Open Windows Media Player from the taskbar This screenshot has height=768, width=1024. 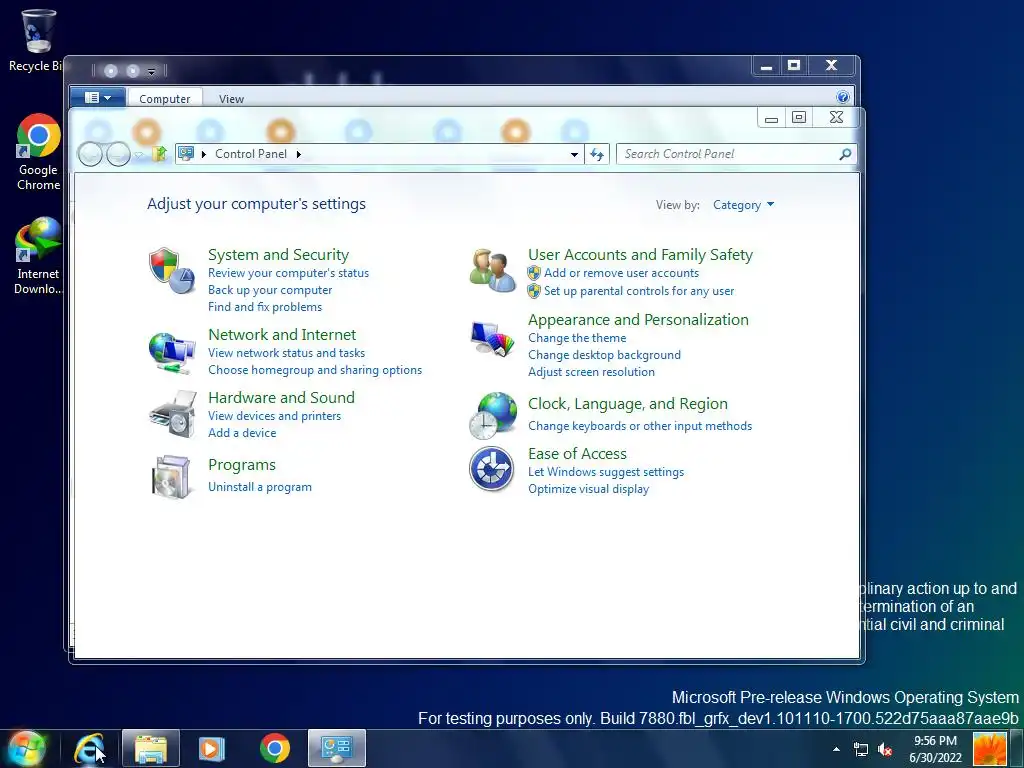[212, 748]
